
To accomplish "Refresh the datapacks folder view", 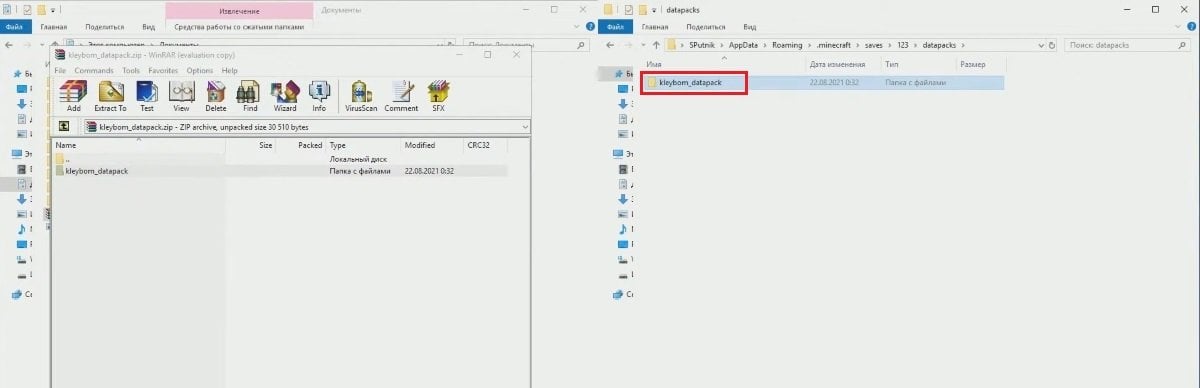I will tap(1051, 45).
